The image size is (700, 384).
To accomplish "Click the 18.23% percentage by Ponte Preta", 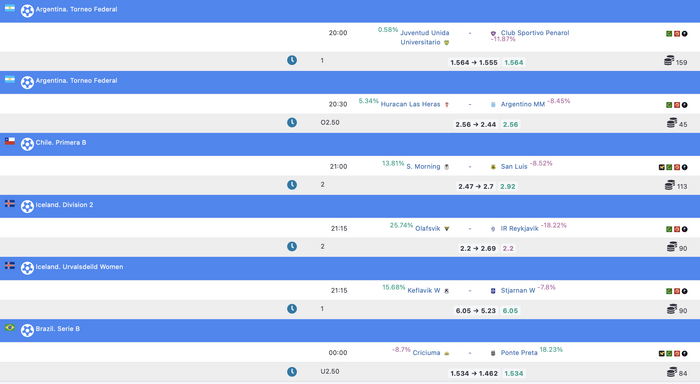I will tap(551, 349).
